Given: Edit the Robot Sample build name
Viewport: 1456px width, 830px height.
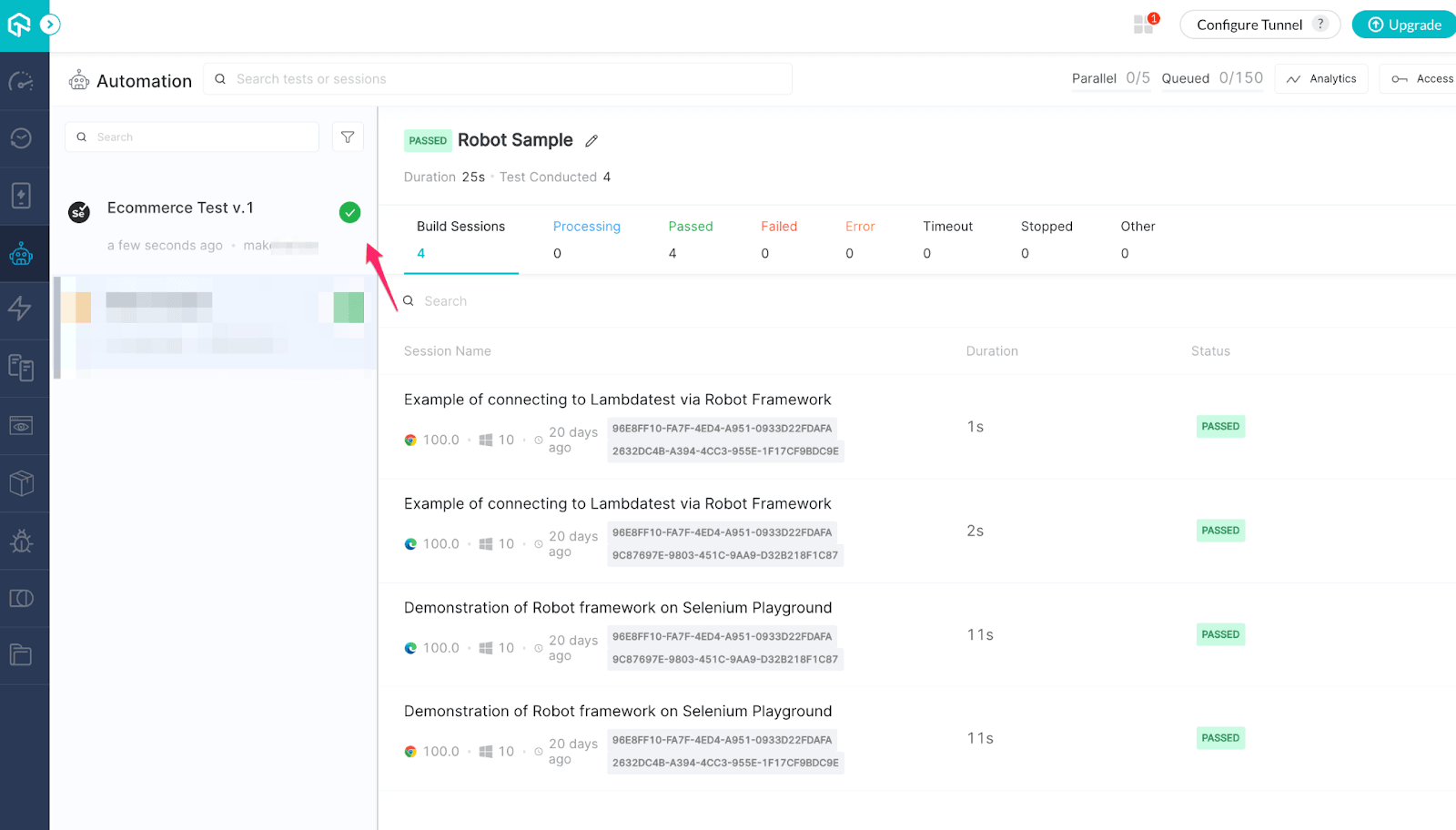Looking at the screenshot, I should 591,141.
